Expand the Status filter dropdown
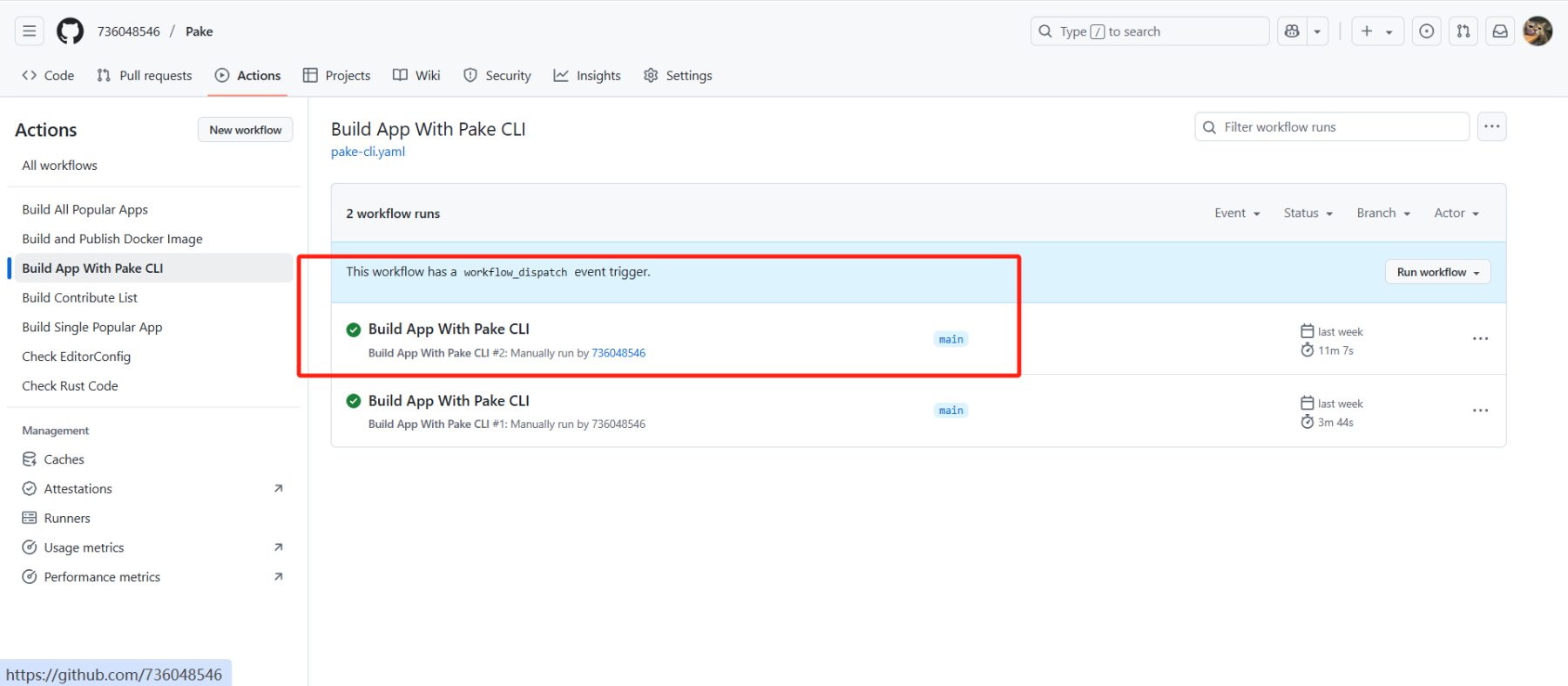 1308,214
